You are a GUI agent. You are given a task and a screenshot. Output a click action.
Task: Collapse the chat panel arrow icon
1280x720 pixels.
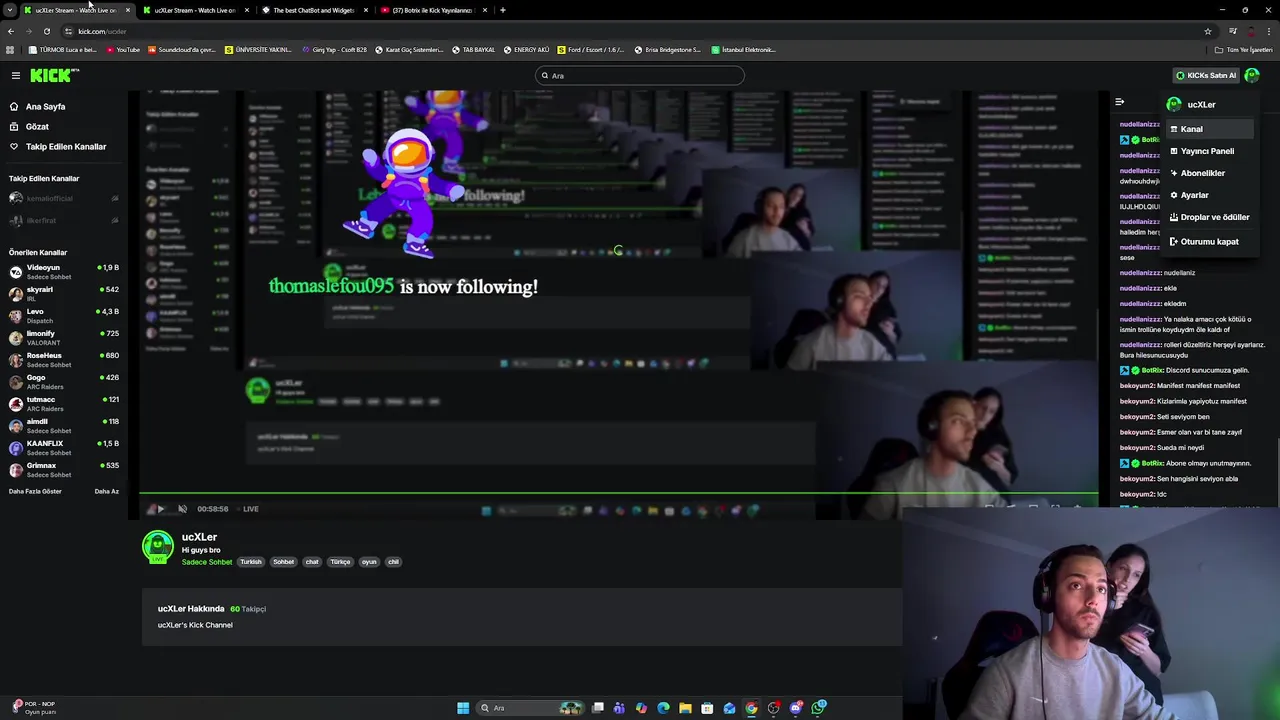click(1119, 102)
